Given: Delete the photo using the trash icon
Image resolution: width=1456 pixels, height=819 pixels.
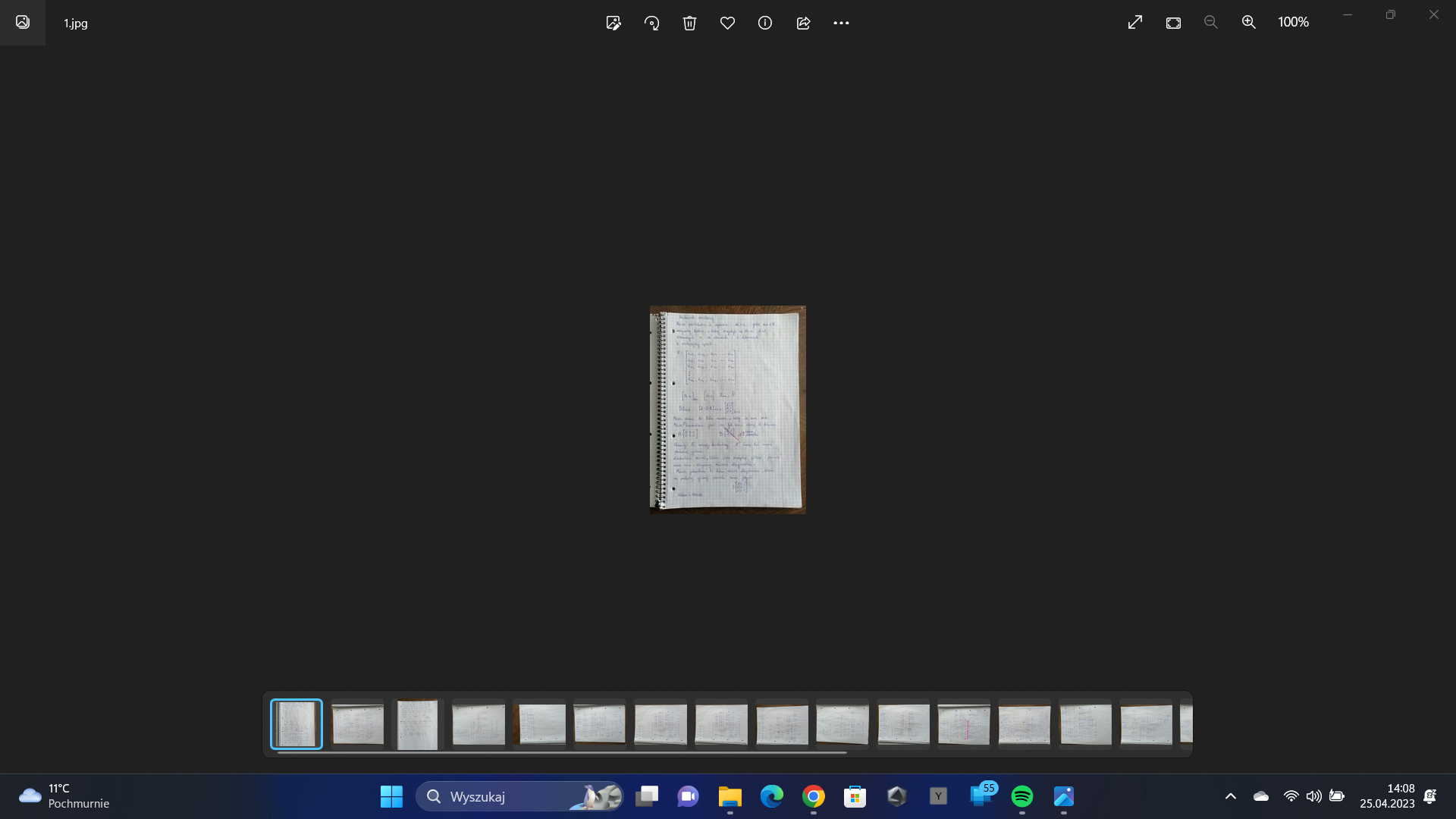Looking at the screenshot, I should click(689, 23).
